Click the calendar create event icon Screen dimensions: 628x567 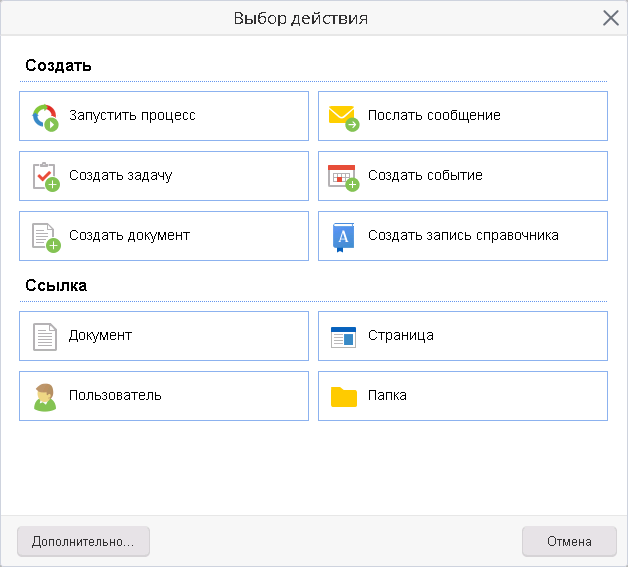click(343, 176)
